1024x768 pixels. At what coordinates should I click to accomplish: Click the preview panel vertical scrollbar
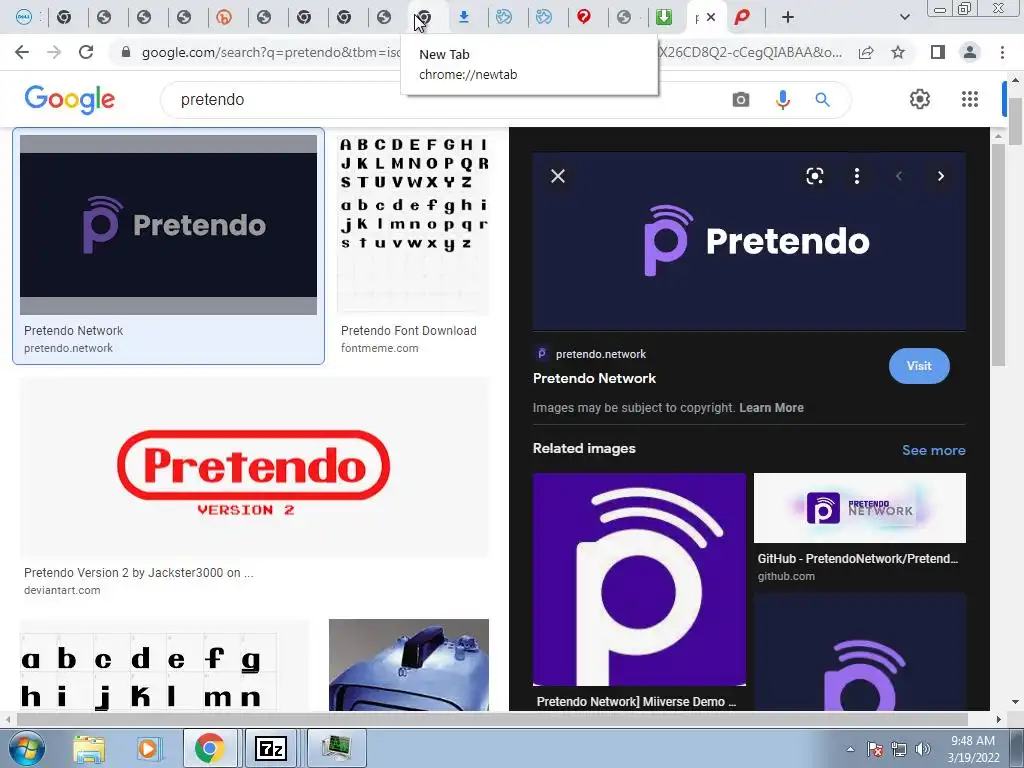(x=997, y=255)
